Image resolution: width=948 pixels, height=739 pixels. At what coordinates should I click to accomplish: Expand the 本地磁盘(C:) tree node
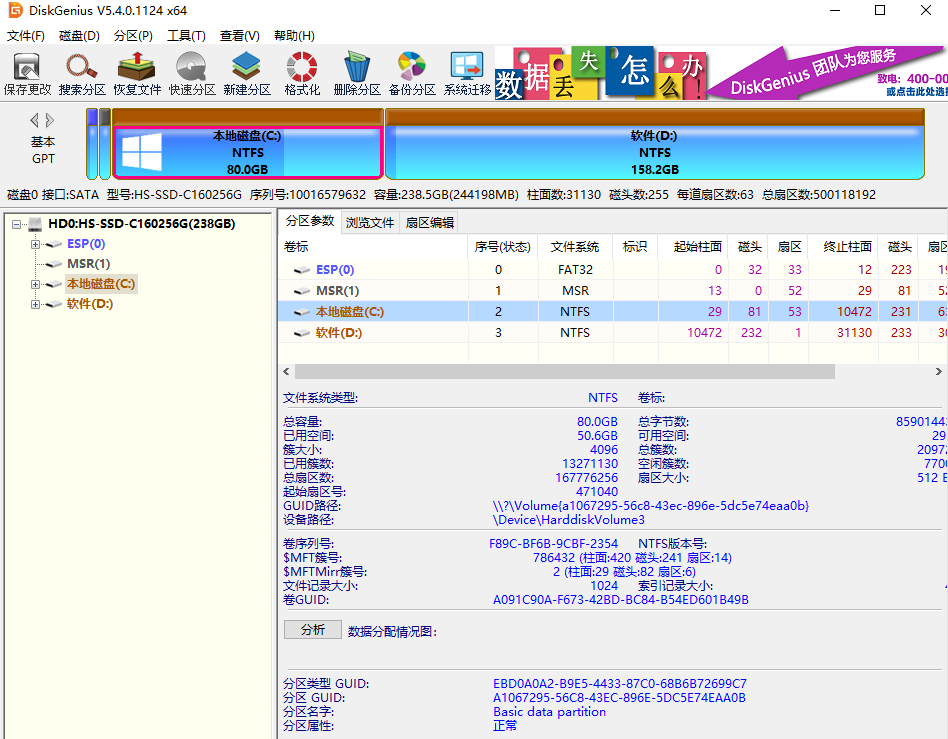(36, 284)
